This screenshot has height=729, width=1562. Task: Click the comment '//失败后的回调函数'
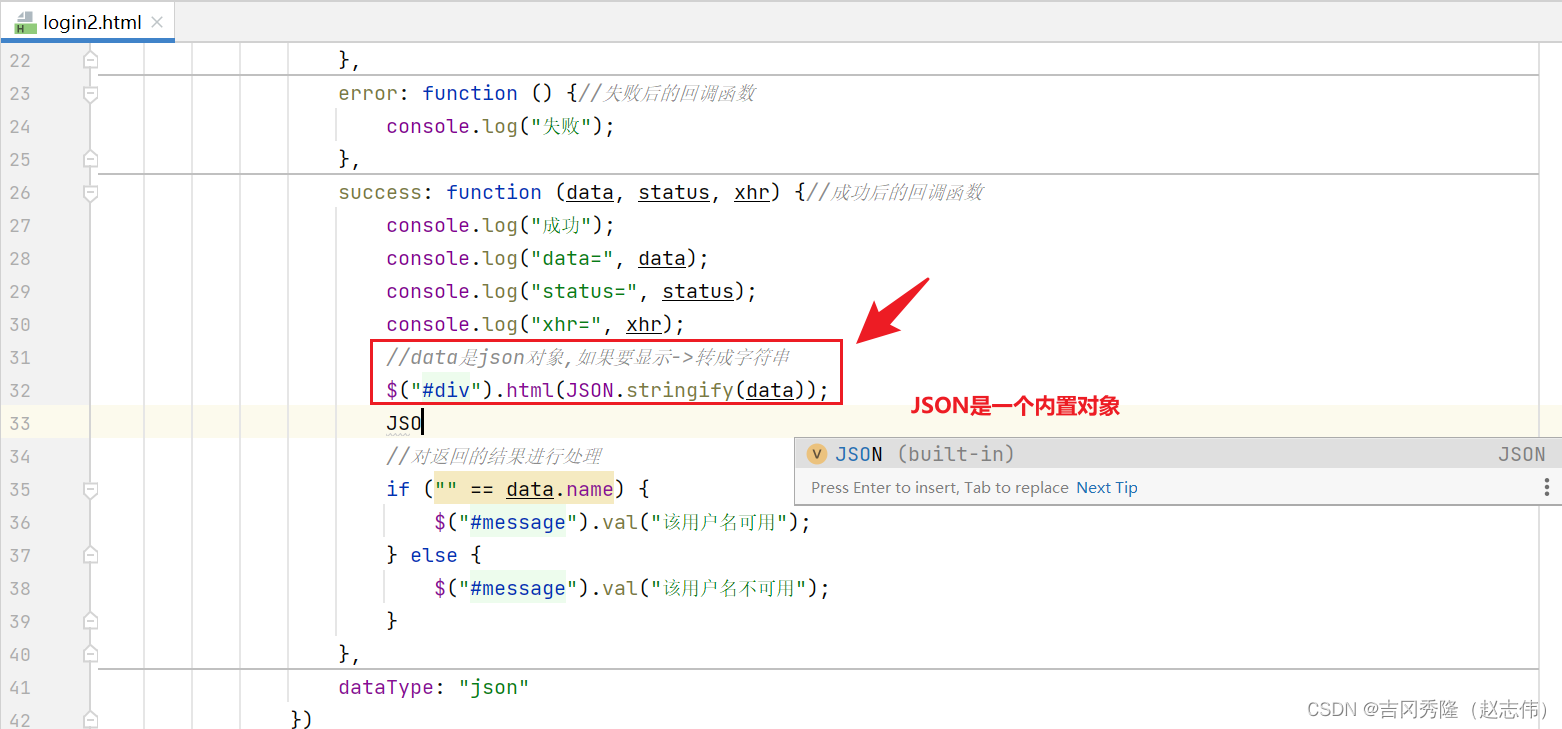[x=667, y=94]
